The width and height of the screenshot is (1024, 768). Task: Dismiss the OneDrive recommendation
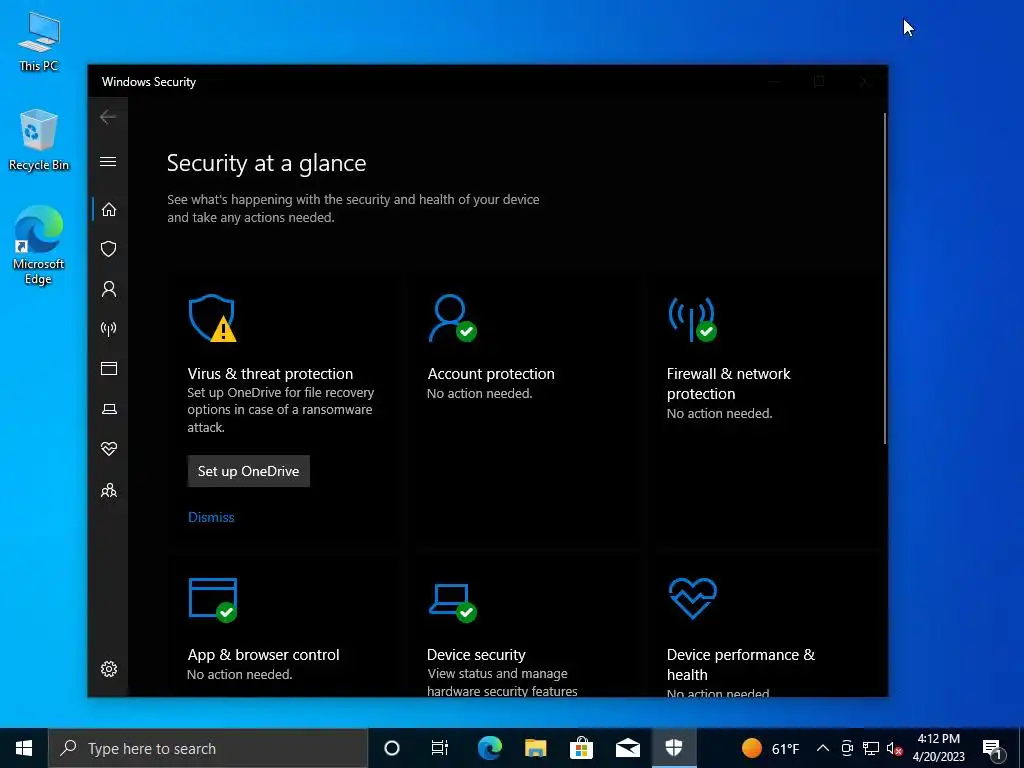click(211, 517)
